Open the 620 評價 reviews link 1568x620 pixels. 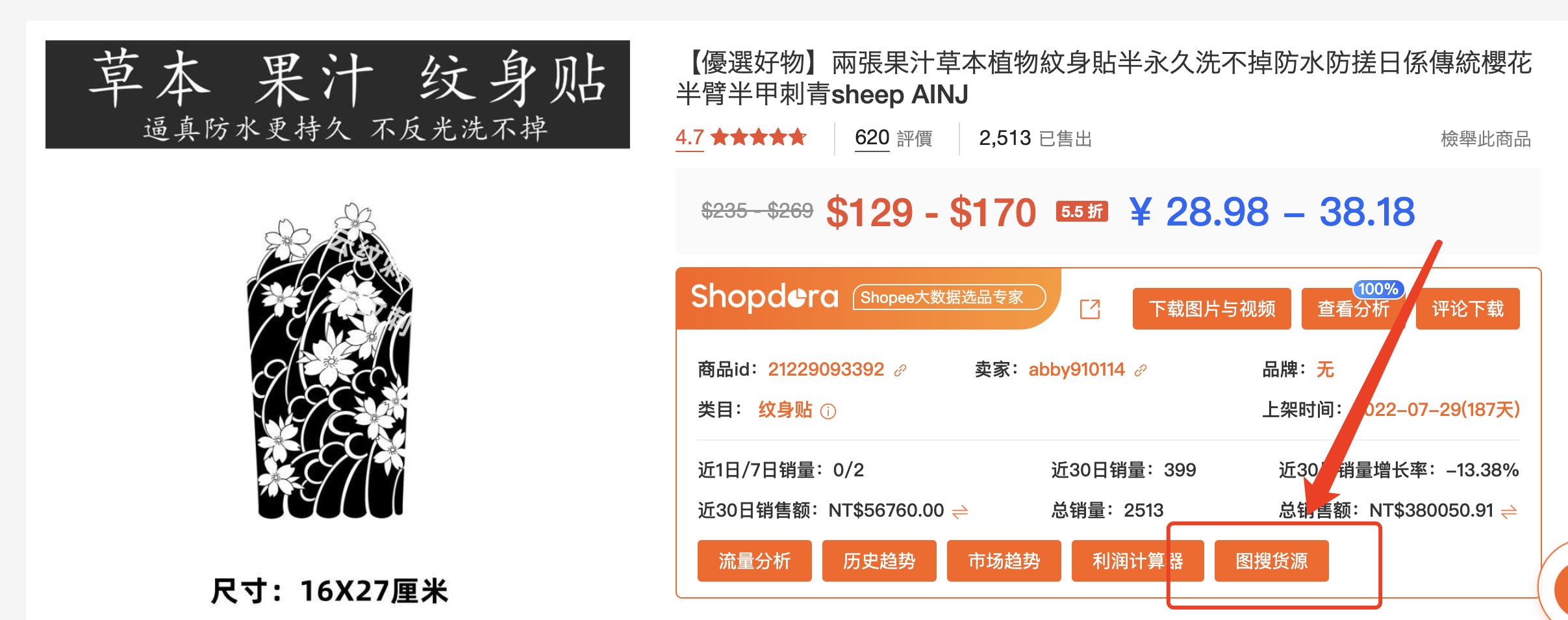pyautogui.click(x=894, y=138)
